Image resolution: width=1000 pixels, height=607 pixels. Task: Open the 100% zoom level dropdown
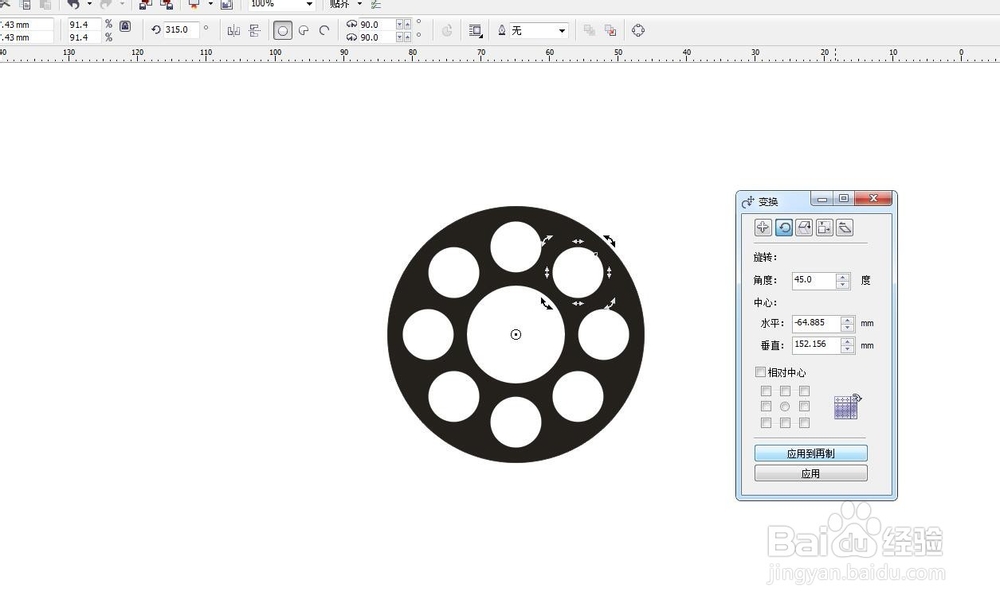[309, 4]
